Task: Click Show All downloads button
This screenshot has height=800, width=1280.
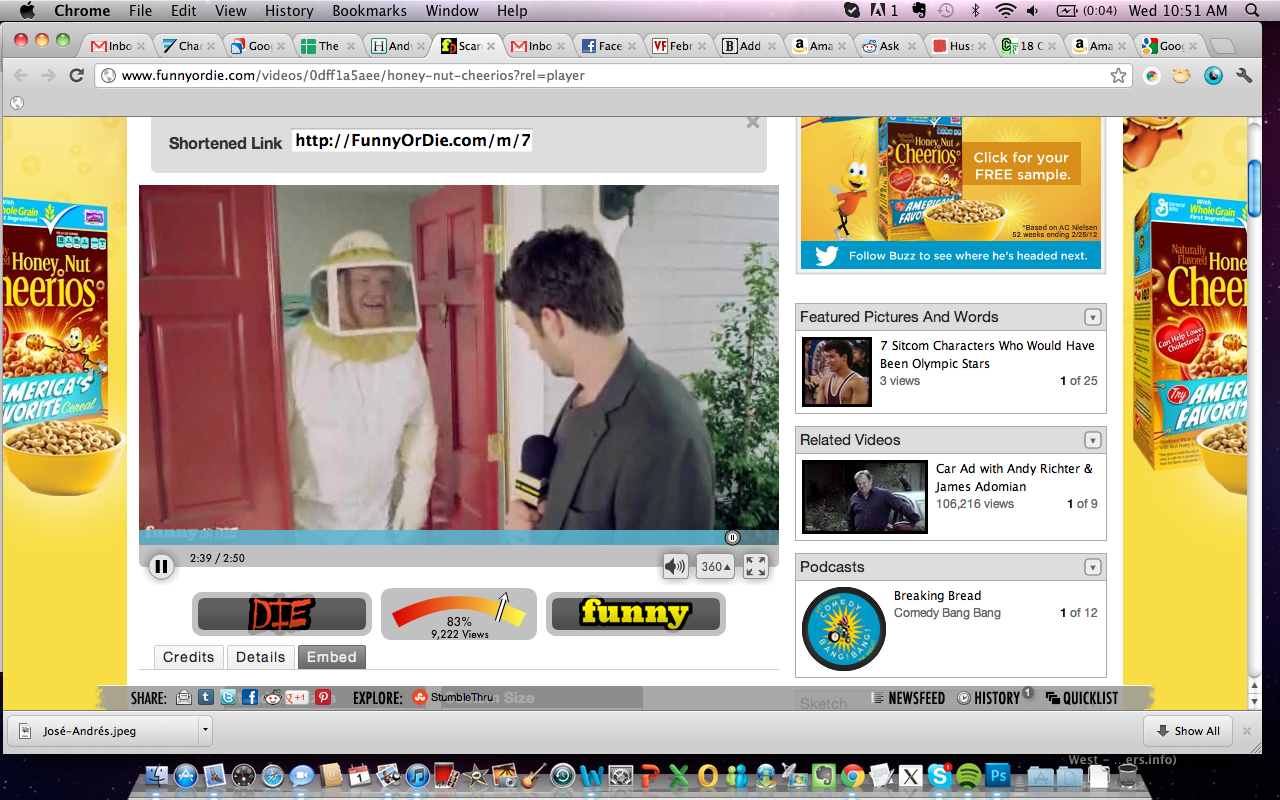Action: [1188, 731]
